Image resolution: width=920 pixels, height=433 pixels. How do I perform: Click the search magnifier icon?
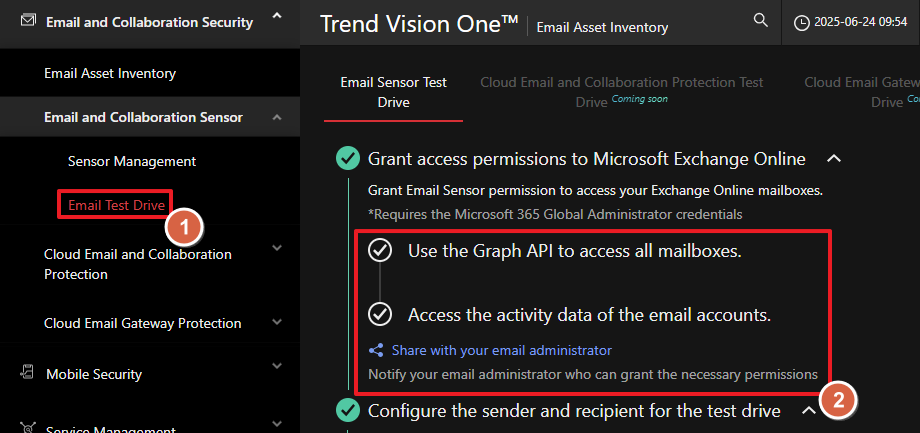click(x=760, y=21)
